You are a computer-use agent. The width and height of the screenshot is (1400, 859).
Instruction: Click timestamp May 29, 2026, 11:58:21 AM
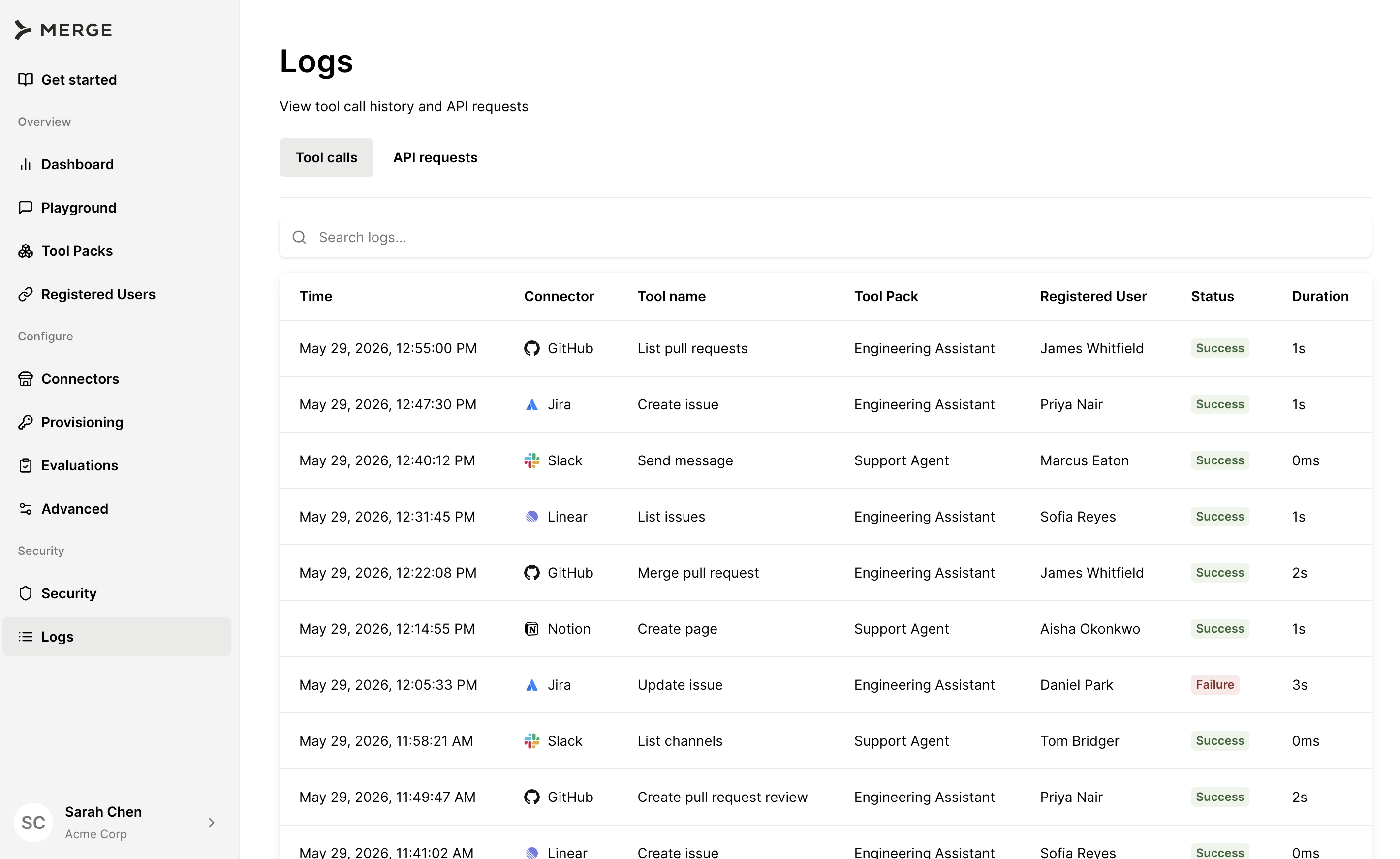(386, 741)
